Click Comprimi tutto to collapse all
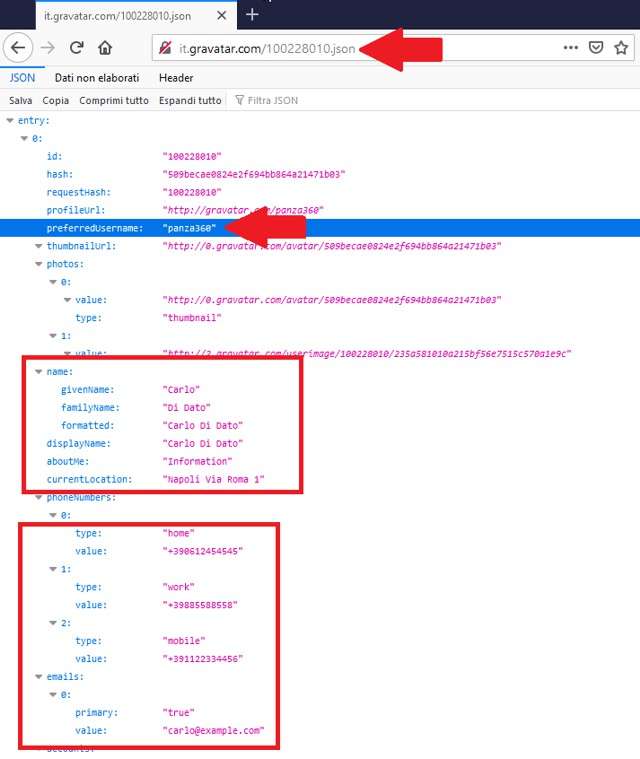This screenshot has width=640, height=759. click(x=114, y=100)
